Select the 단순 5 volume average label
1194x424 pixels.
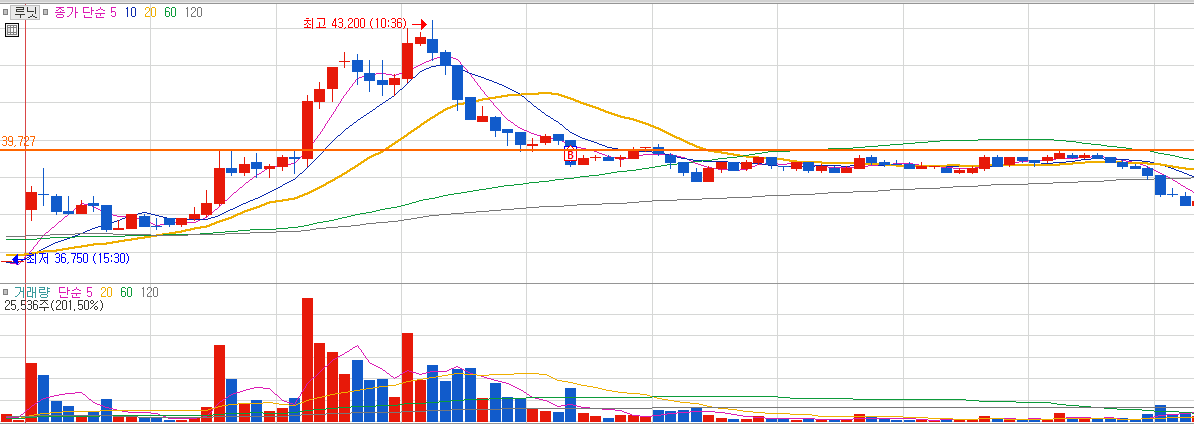(75, 292)
